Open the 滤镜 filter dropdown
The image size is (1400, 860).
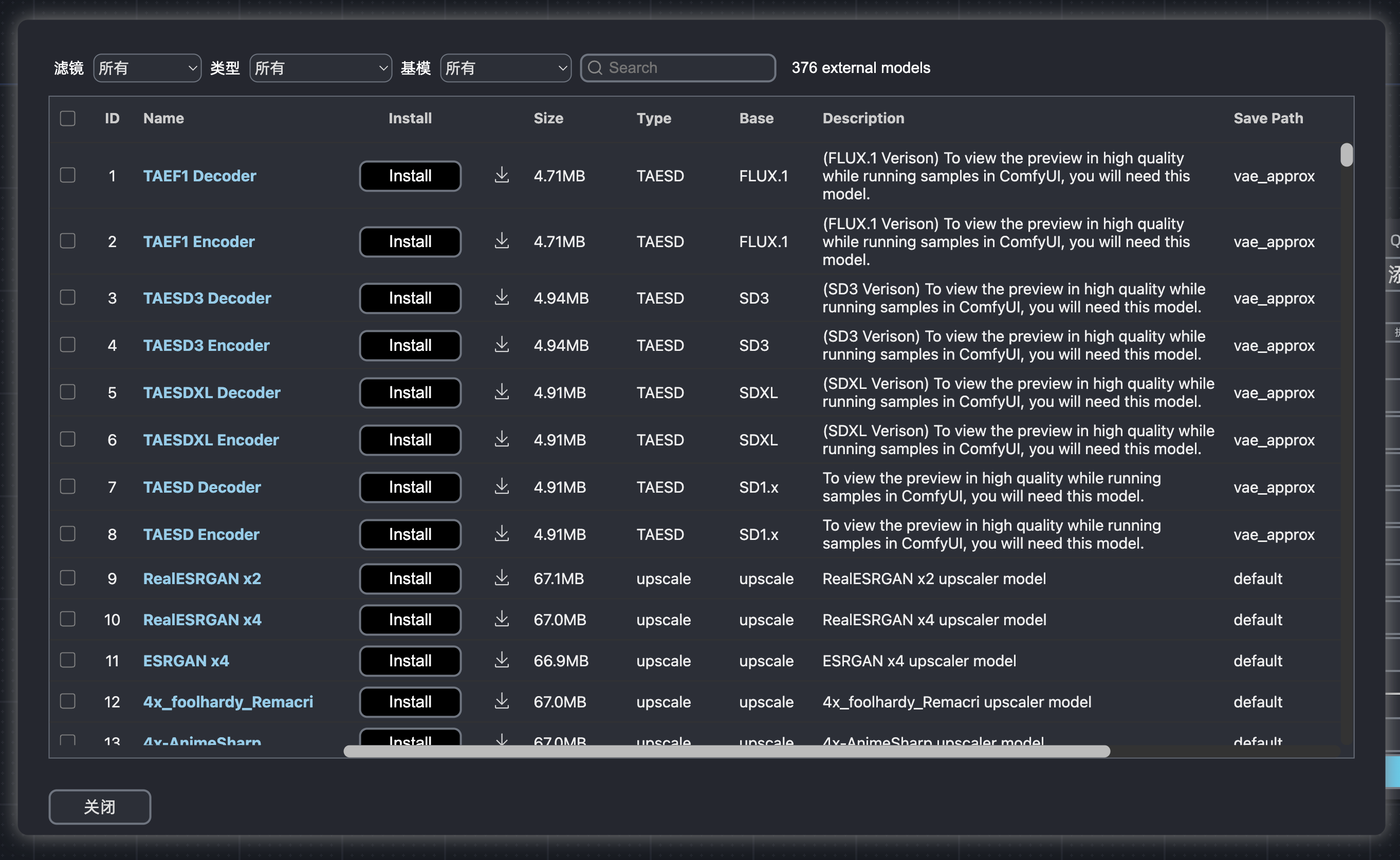click(148, 68)
